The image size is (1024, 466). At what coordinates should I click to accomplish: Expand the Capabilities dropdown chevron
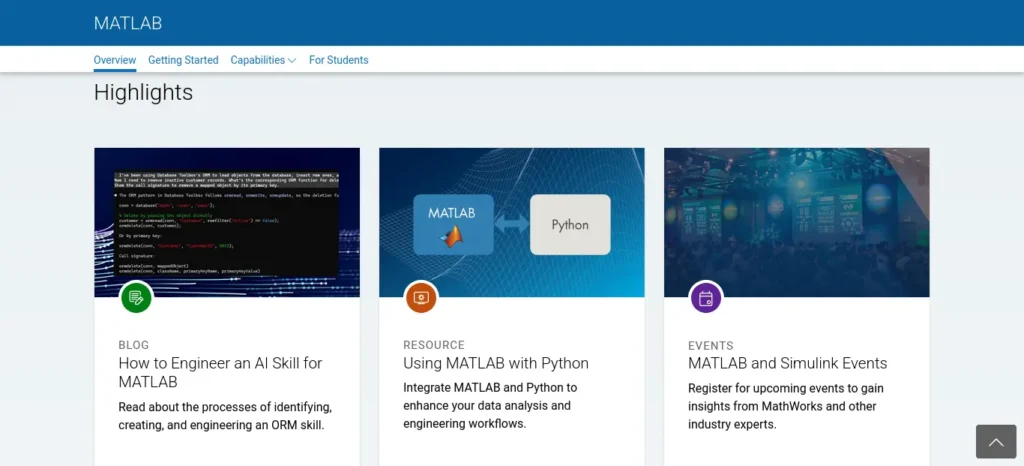click(x=292, y=60)
